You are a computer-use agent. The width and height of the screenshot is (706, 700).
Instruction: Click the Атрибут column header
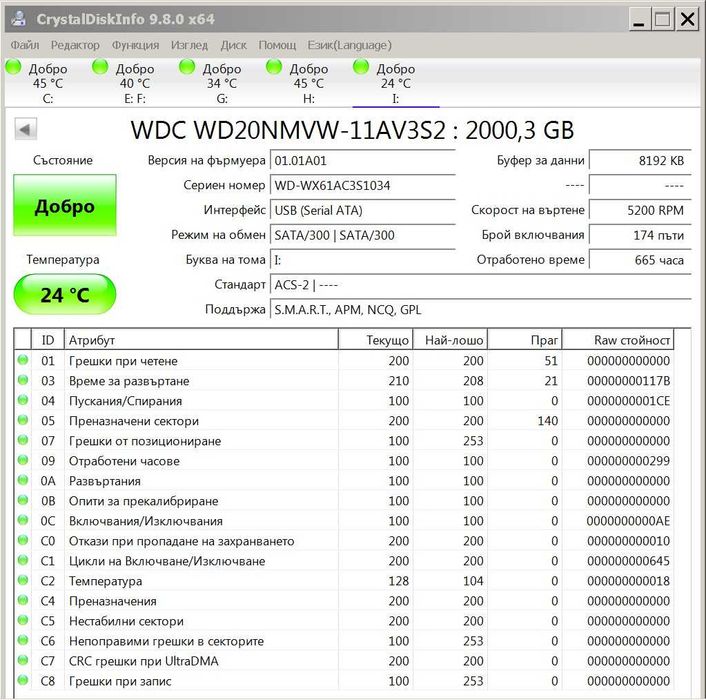[201, 340]
